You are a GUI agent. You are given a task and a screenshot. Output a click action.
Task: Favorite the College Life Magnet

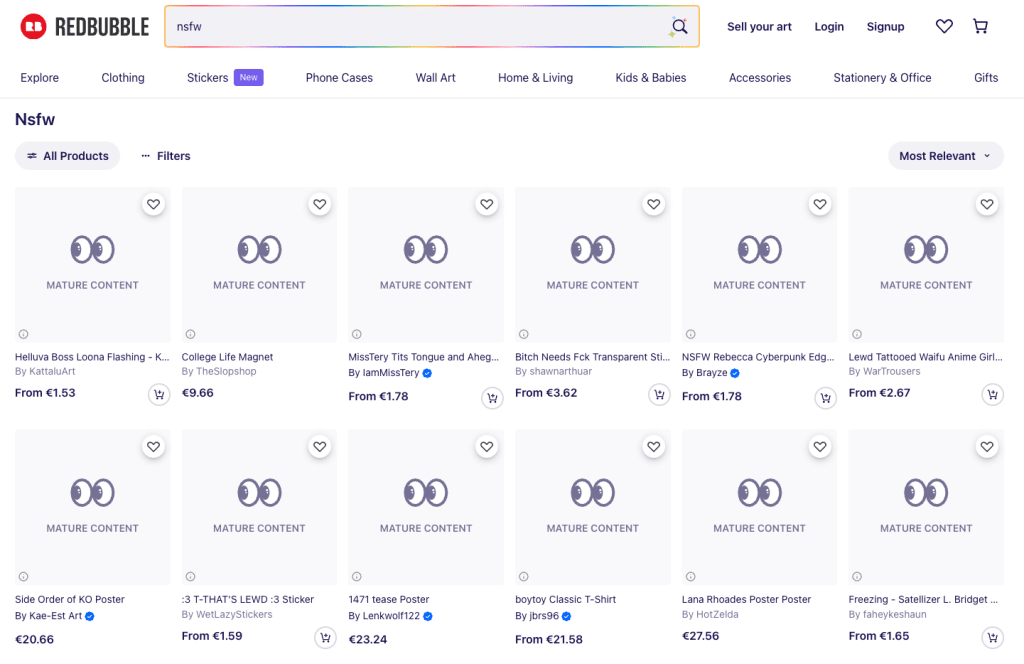[320, 204]
